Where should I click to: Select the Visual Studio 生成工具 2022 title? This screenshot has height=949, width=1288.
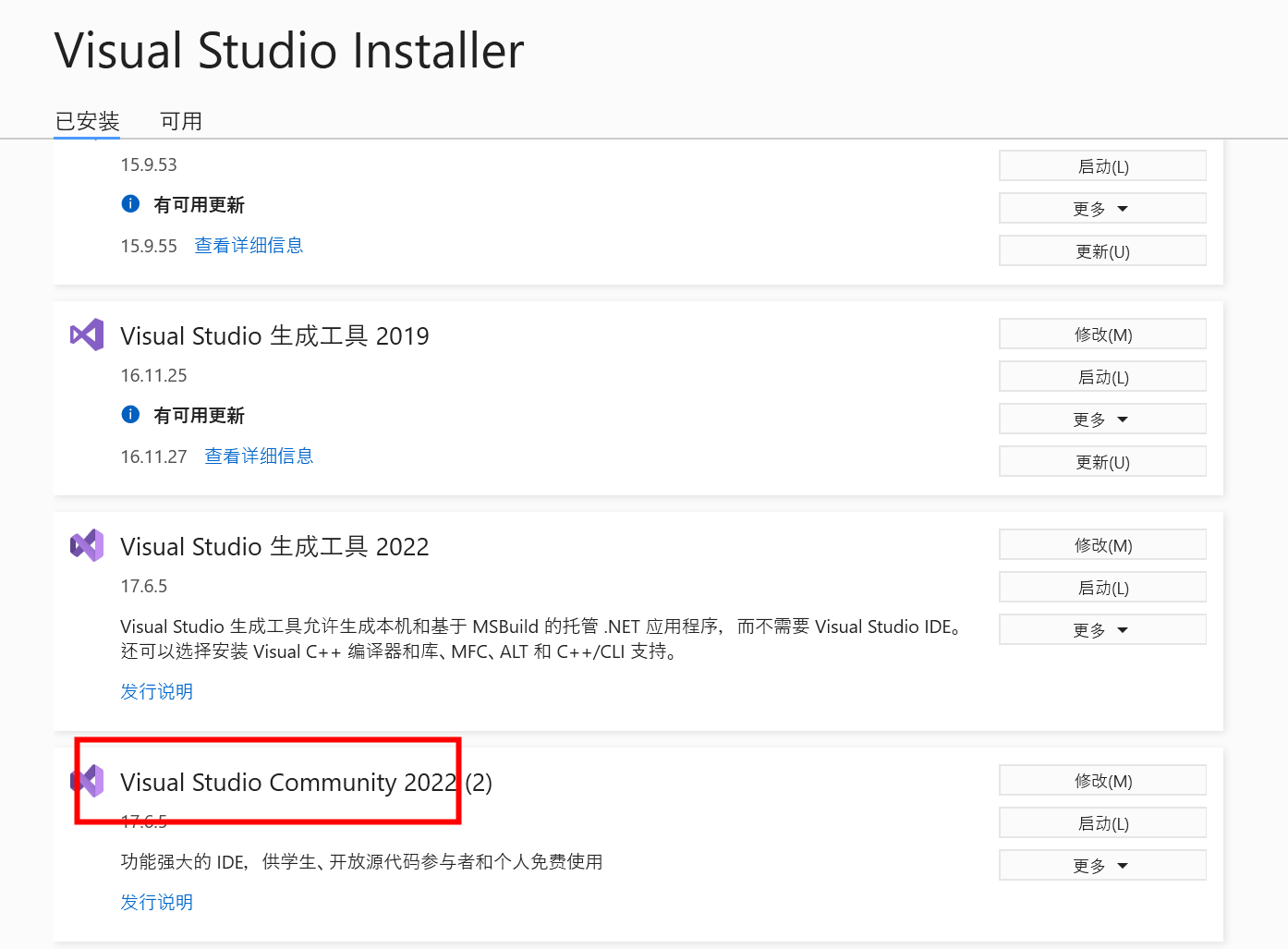(274, 546)
